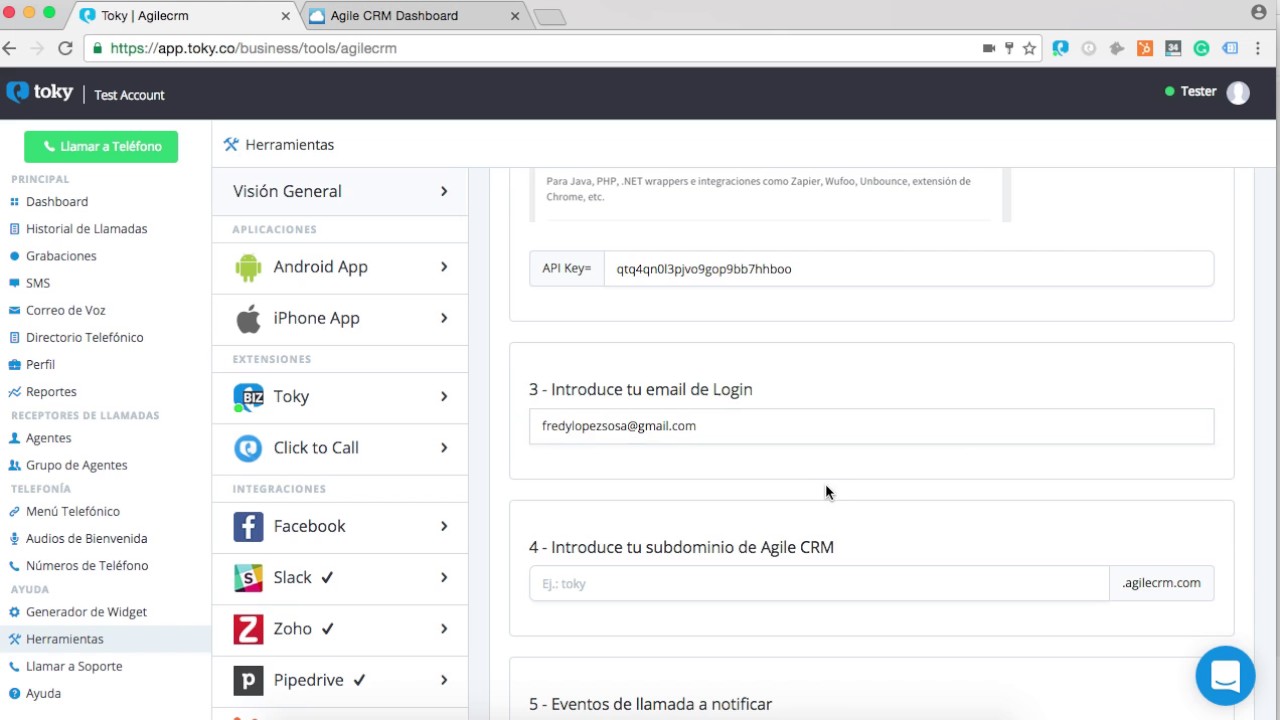Screen dimensions: 1280x720
Task: Open Dashboard in the sidebar
Action: [57, 202]
